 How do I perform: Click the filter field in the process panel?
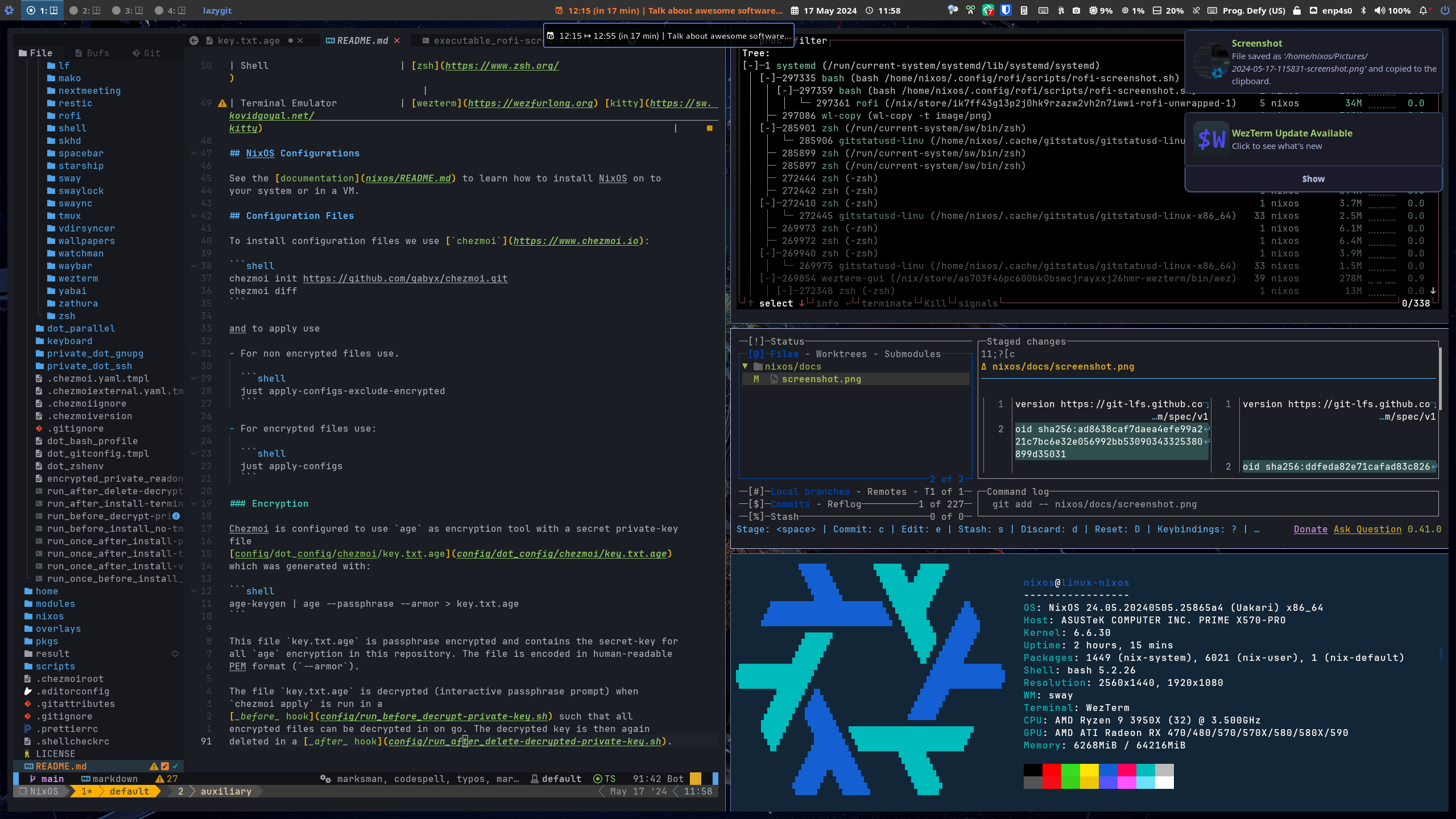tap(810, 40)
